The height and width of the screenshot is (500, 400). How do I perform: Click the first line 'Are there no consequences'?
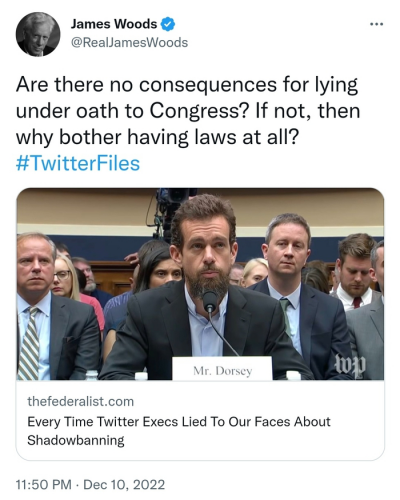(187, 85)
